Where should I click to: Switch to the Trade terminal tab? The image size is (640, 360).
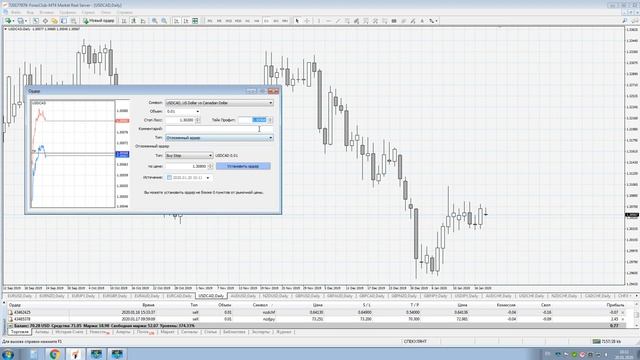pos(20,332)
